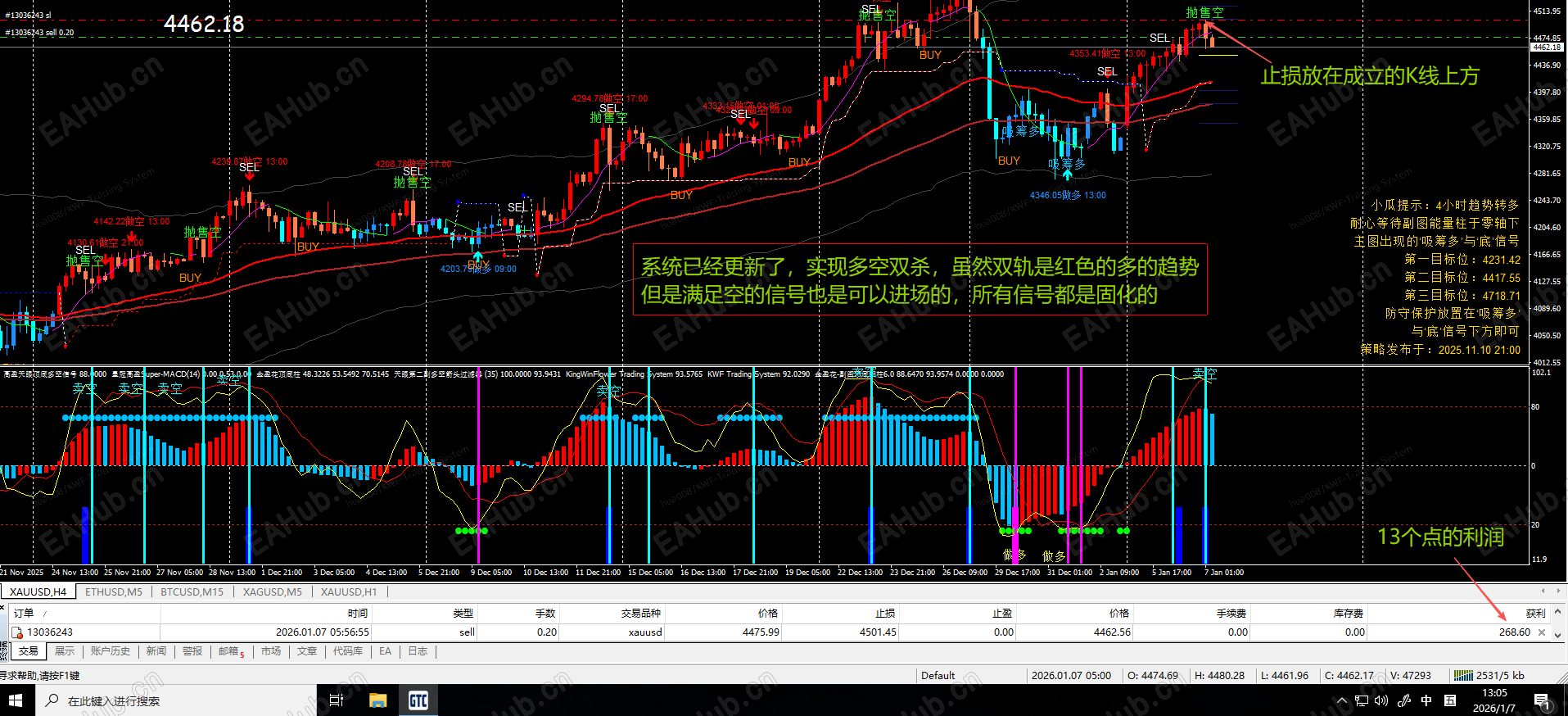
Task: Click the status bar close price C: 4462.17
Action: [x=1349, y=676]
